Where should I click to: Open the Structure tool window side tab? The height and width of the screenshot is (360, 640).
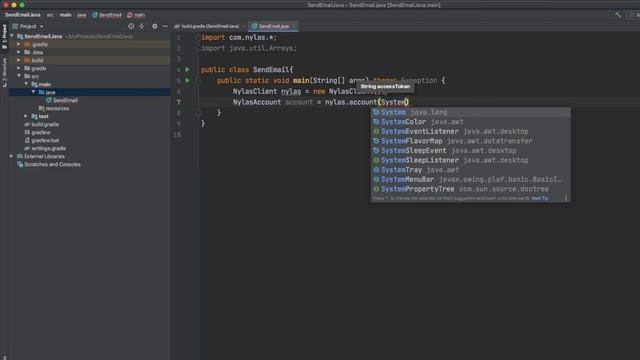tap(4, 72)
